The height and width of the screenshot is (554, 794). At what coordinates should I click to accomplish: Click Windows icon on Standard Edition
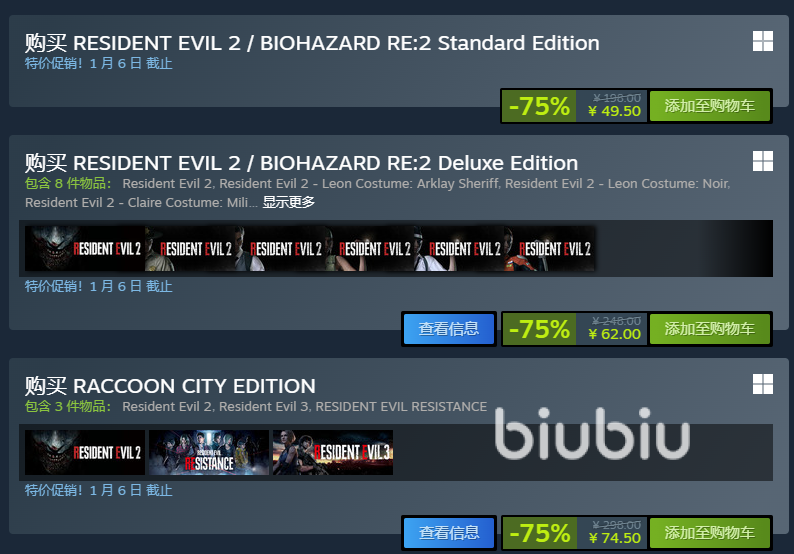[x=763, y=41]
